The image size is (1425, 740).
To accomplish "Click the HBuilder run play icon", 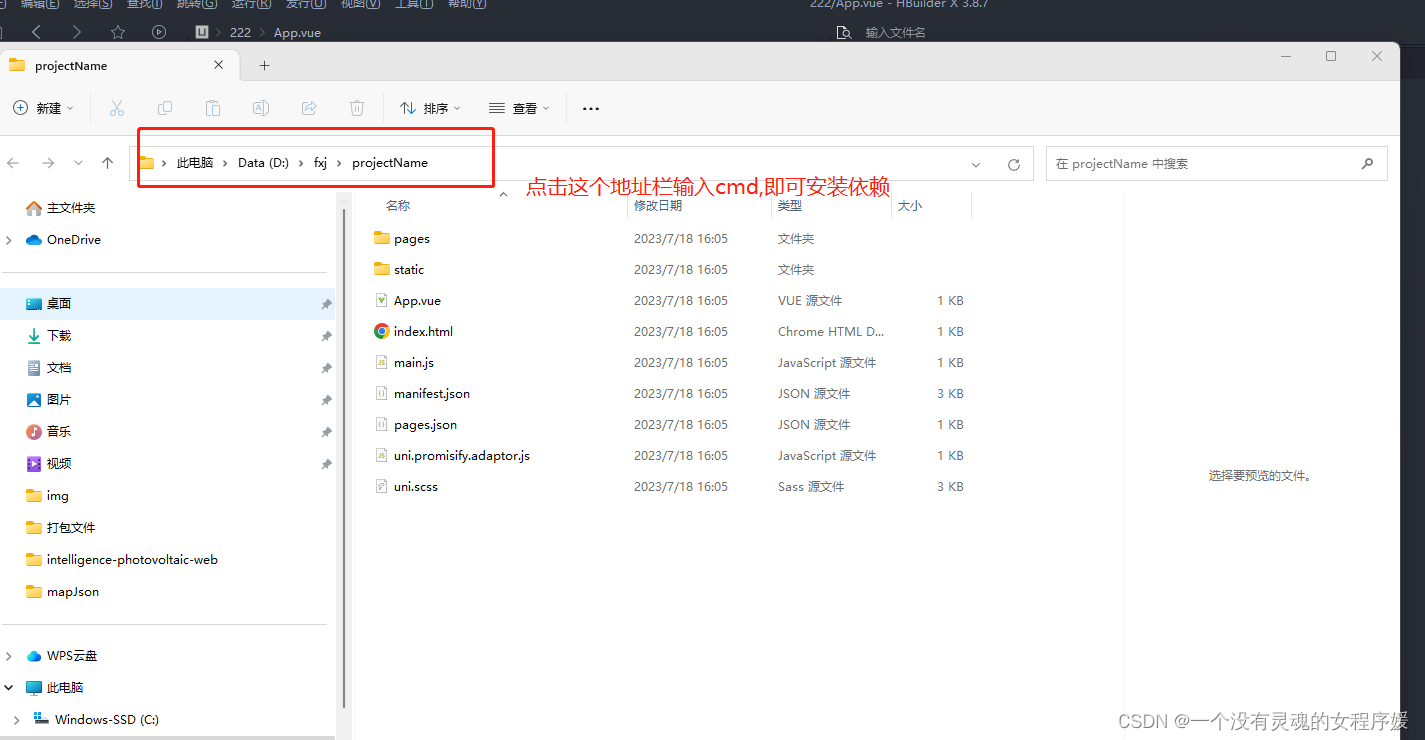I will click(159, 32).
